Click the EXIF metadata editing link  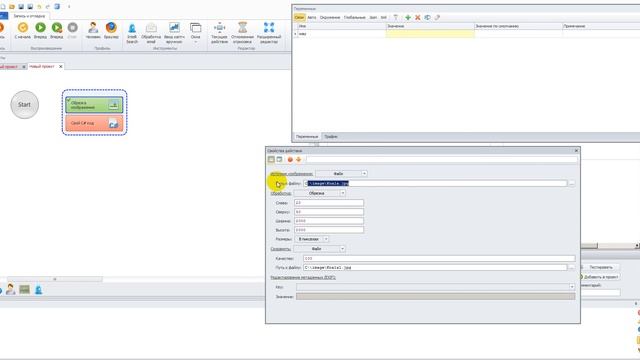click(303, 277)
